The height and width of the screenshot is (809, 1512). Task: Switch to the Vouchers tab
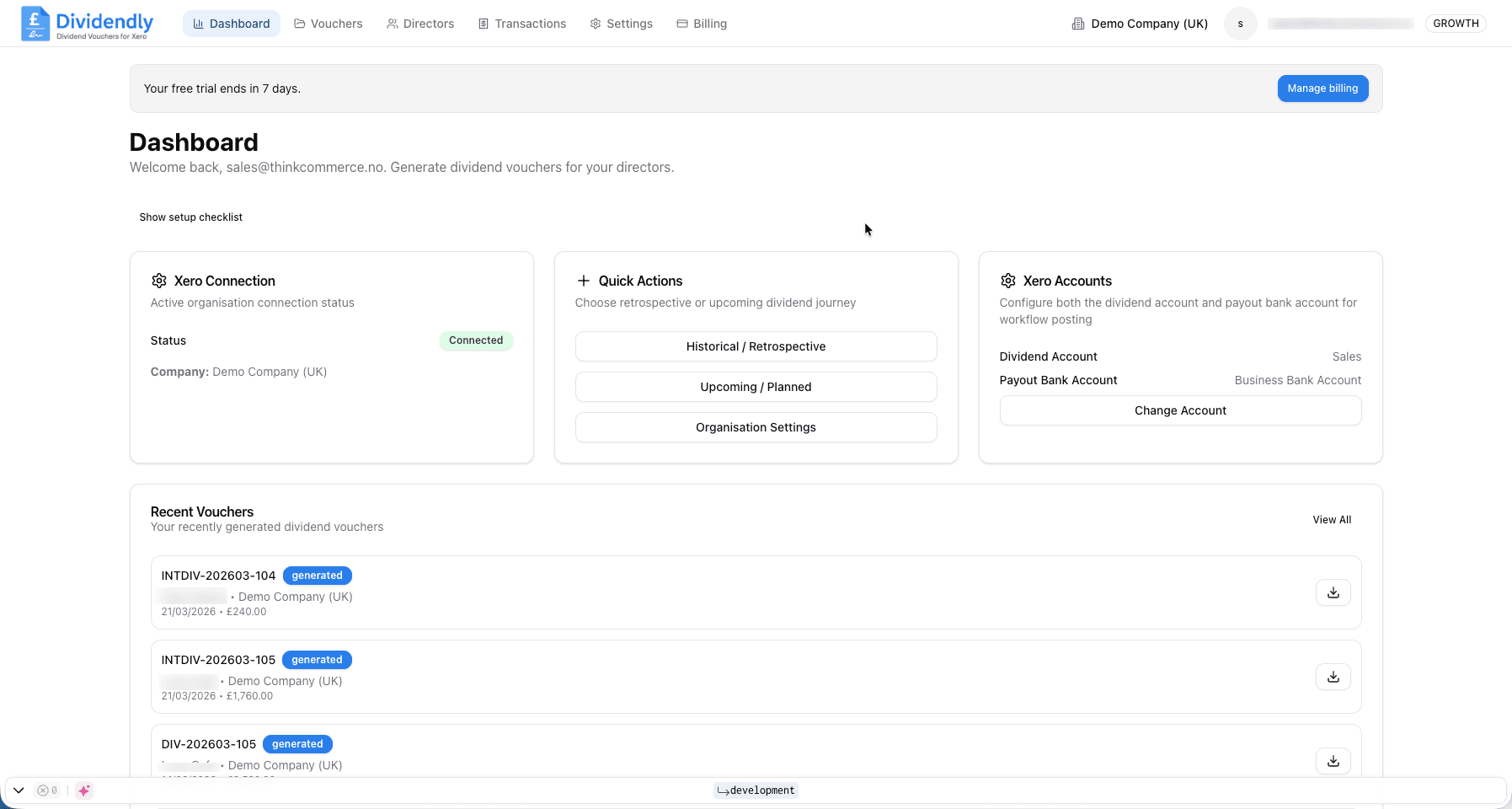(x=335, y=23)
